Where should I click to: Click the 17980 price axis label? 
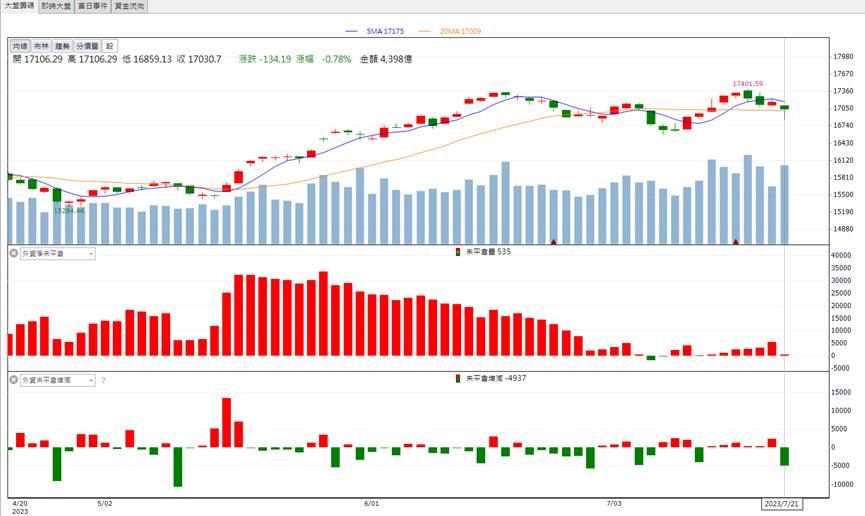click(843, 57)
